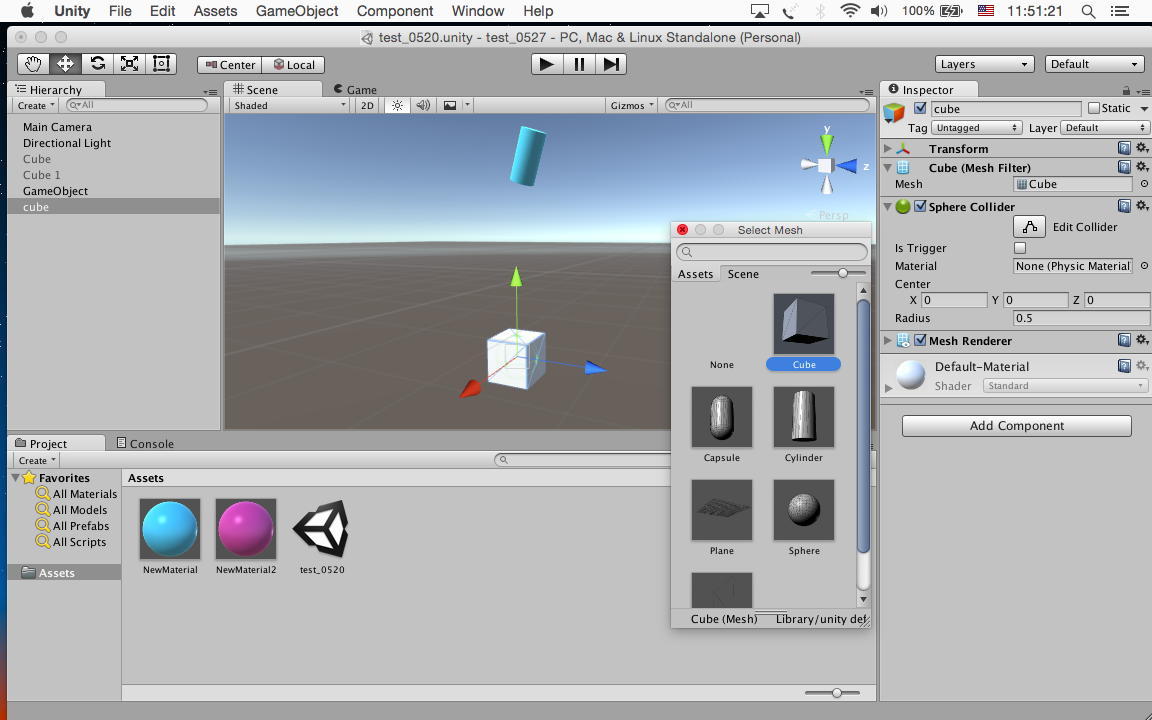Image resolution: width=1152 pixels, height=720 pixels.
Task: Select the Hand tool
Action: [33, 64]
